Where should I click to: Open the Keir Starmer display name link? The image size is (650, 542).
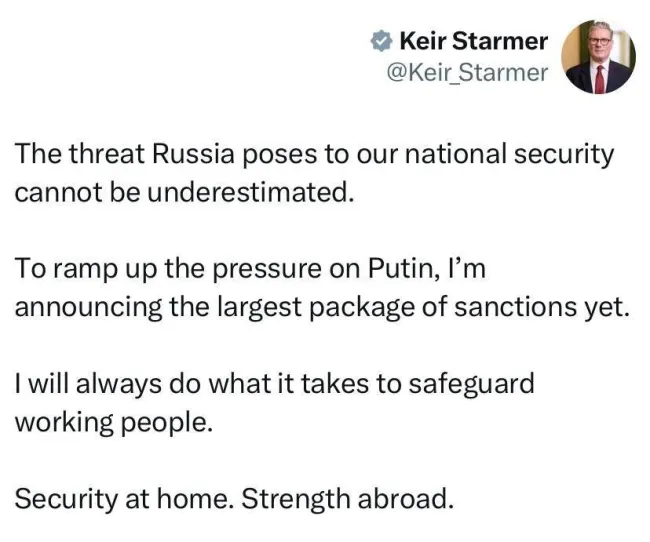pyautogui.click(x=474, y=41)
